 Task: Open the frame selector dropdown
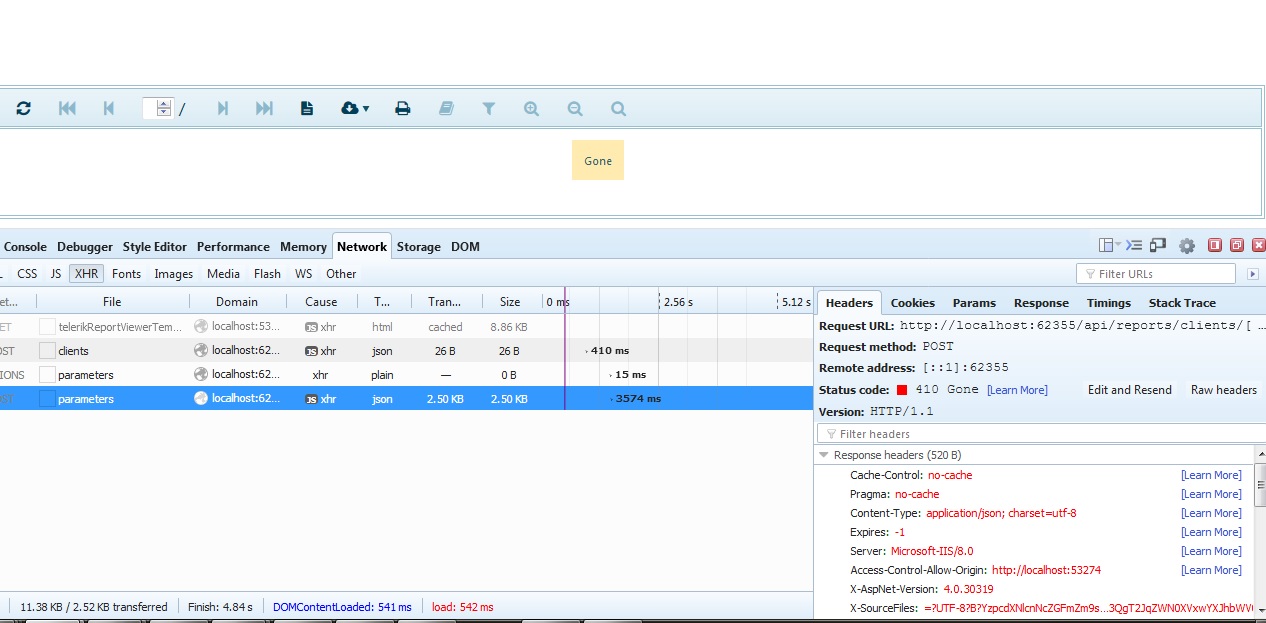(x=1109, y=246)
